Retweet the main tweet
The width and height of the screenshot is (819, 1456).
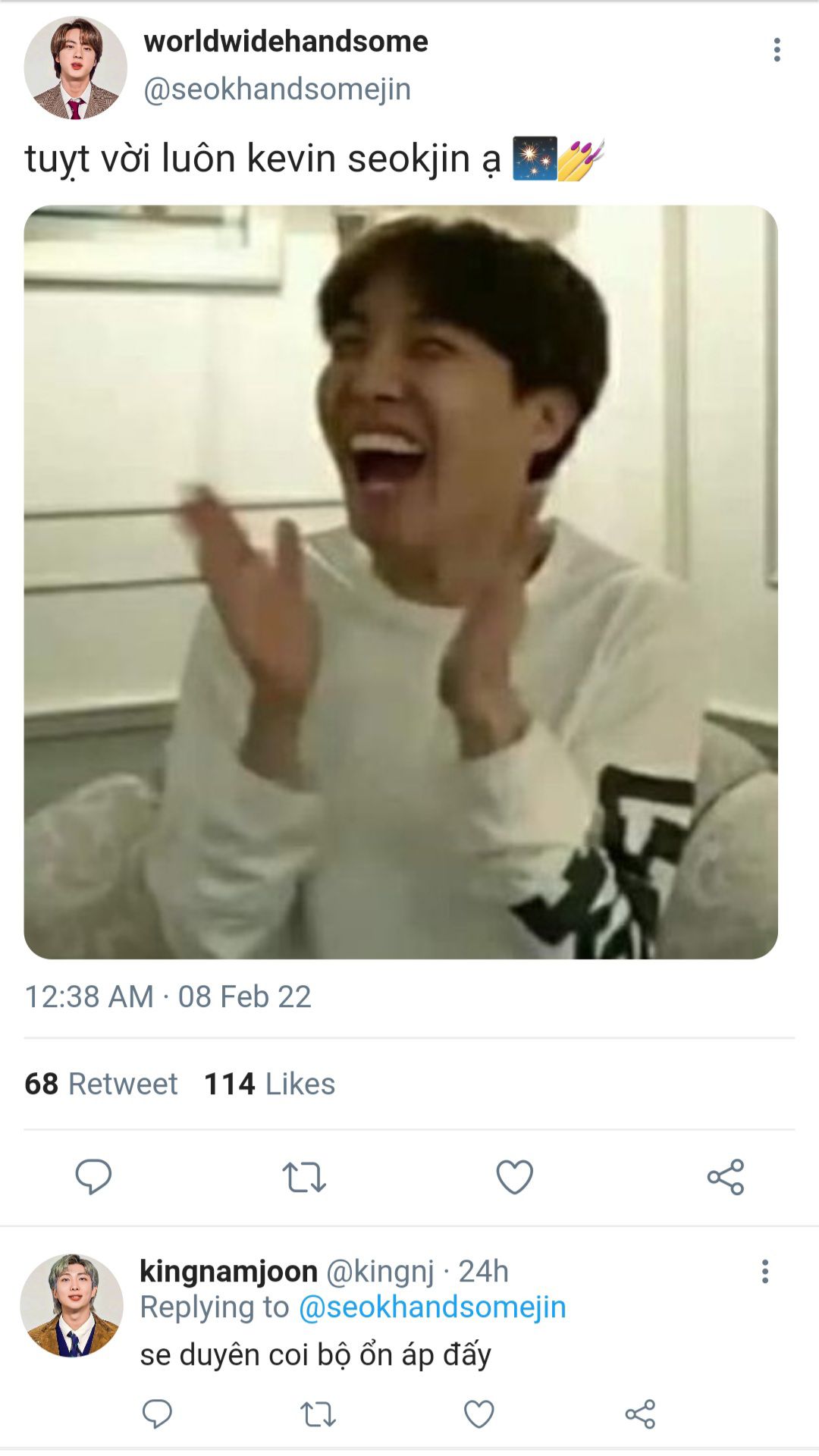[x=304, y=1177]
